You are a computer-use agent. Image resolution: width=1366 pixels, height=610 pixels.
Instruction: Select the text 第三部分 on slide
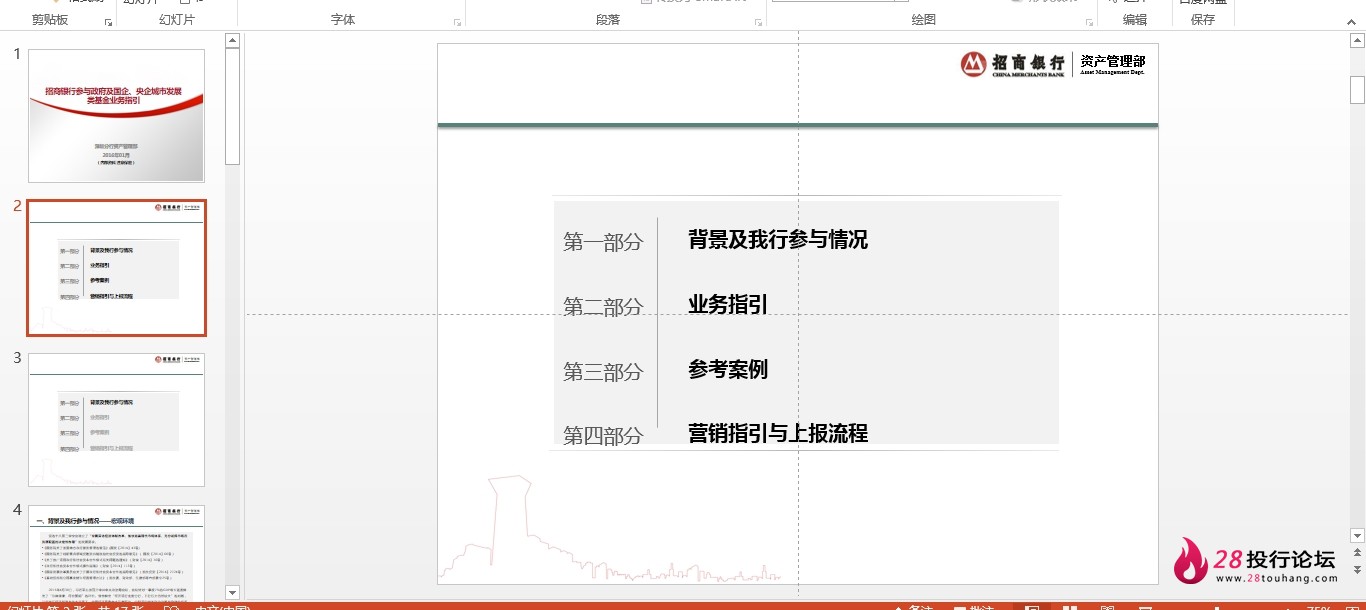603,372
